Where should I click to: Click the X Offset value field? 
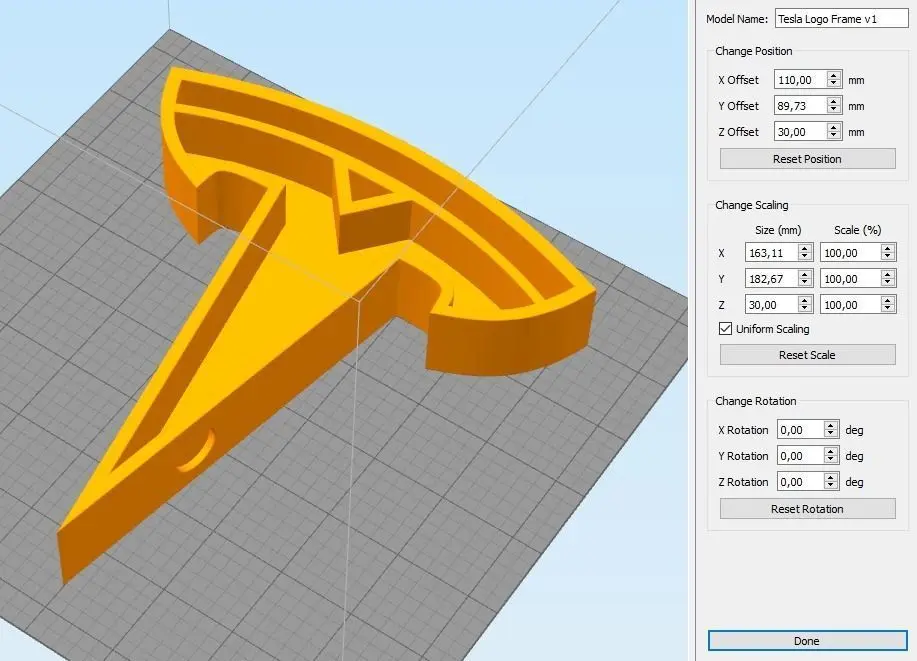click(x=801, y=80)
